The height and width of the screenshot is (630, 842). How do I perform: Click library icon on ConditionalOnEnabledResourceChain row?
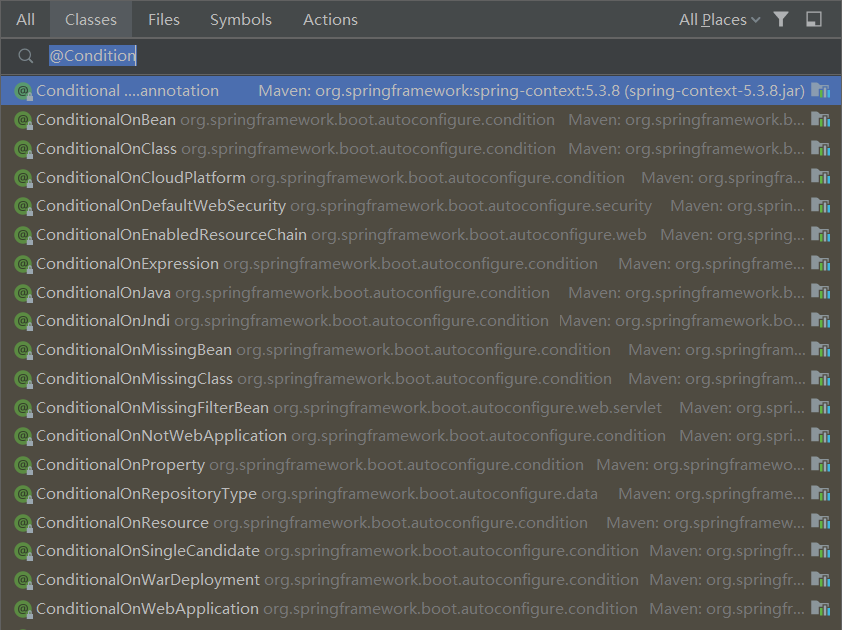(x=821, y=234)
